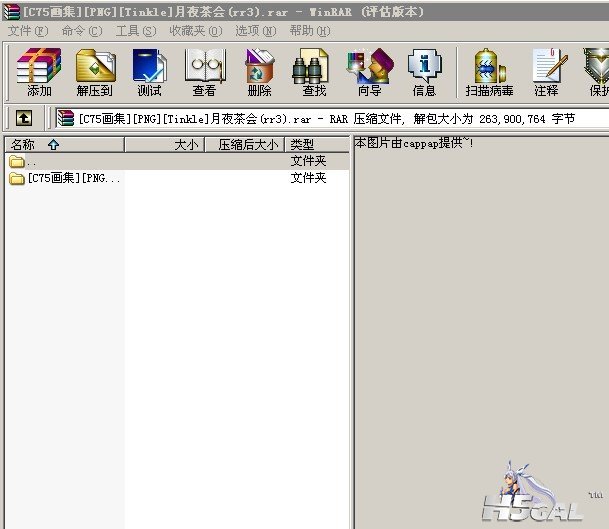This screenshot has height=529, width=609.
Task: Click 文件夹 type of [C75画集] row
Action: [x=308, y=178]
